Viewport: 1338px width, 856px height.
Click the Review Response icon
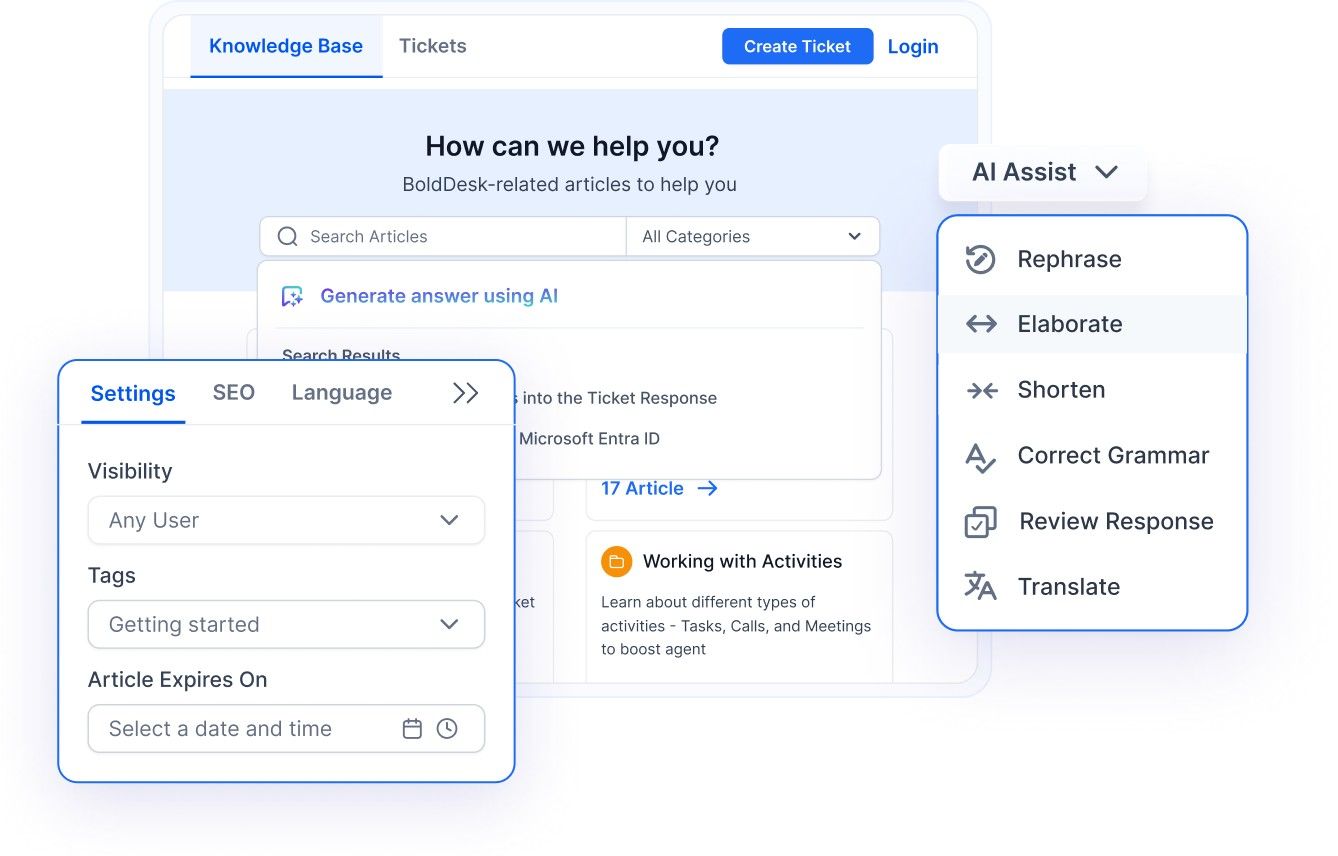980,522
